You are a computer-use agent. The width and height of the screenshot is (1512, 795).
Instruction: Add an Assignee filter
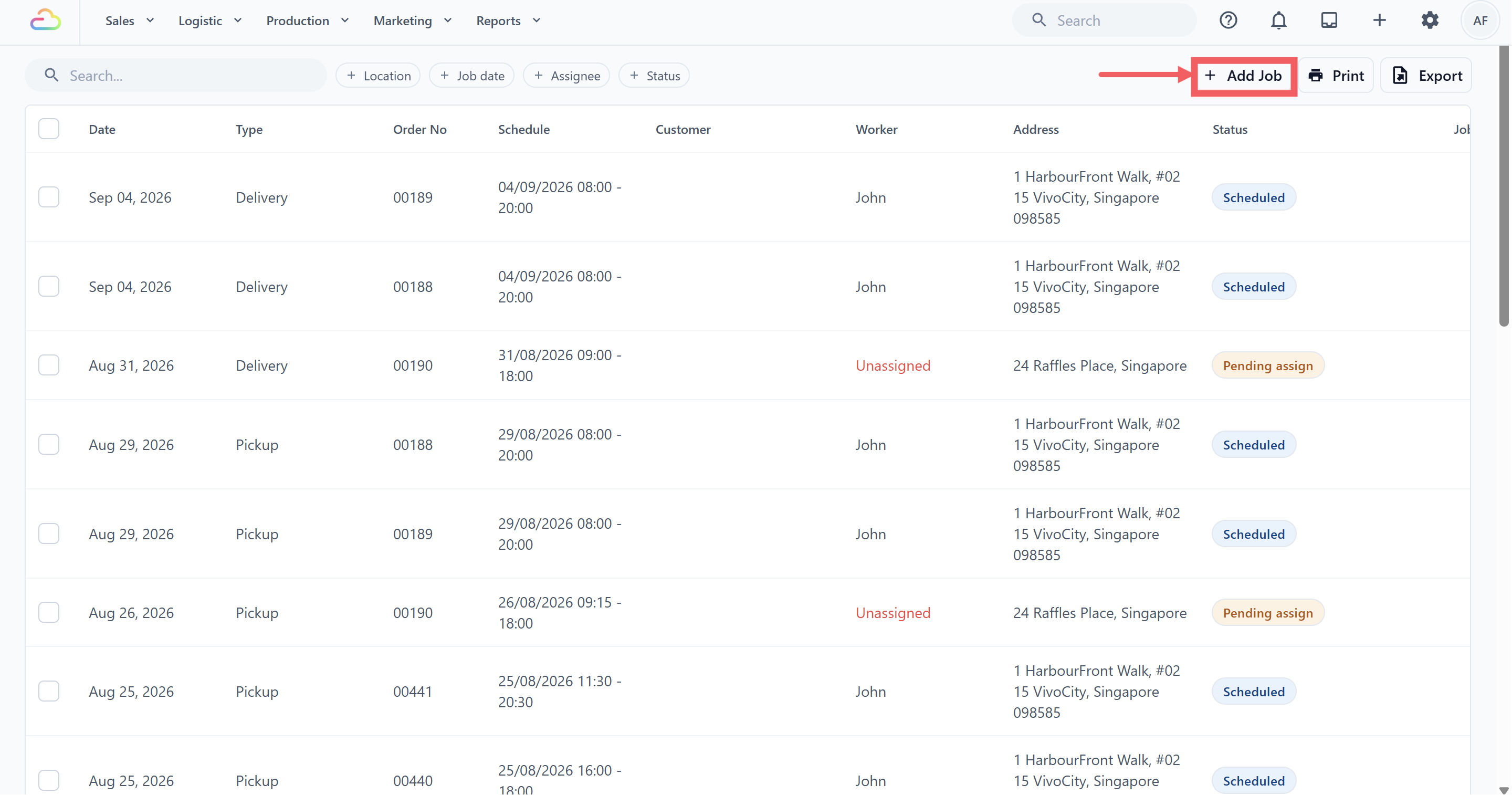point(566,75)
